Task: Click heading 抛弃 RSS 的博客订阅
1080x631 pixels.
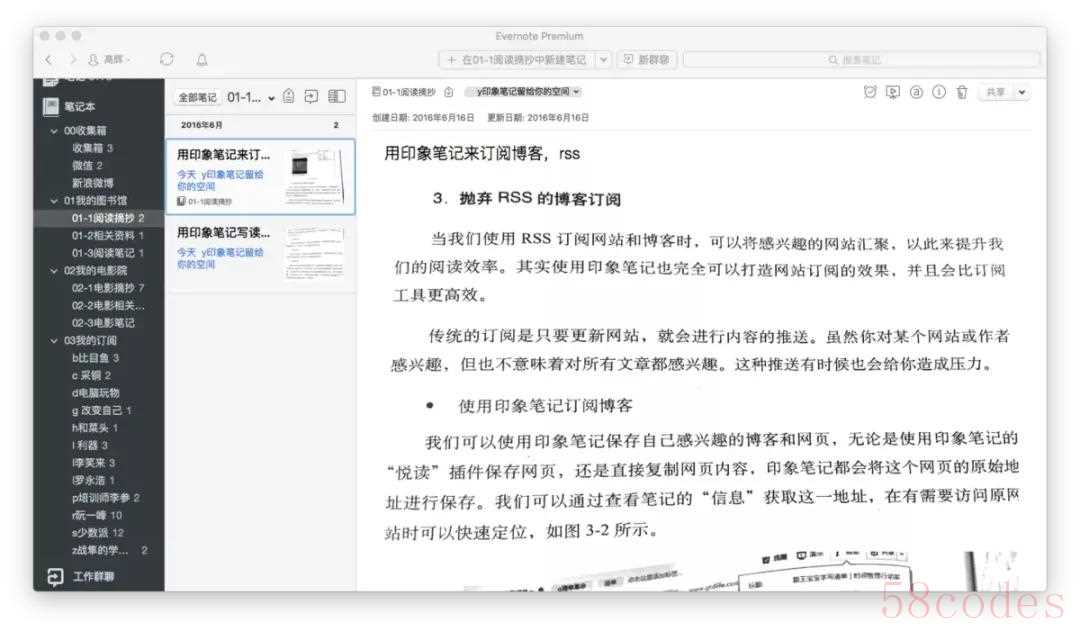Action: tap(539, 198)
